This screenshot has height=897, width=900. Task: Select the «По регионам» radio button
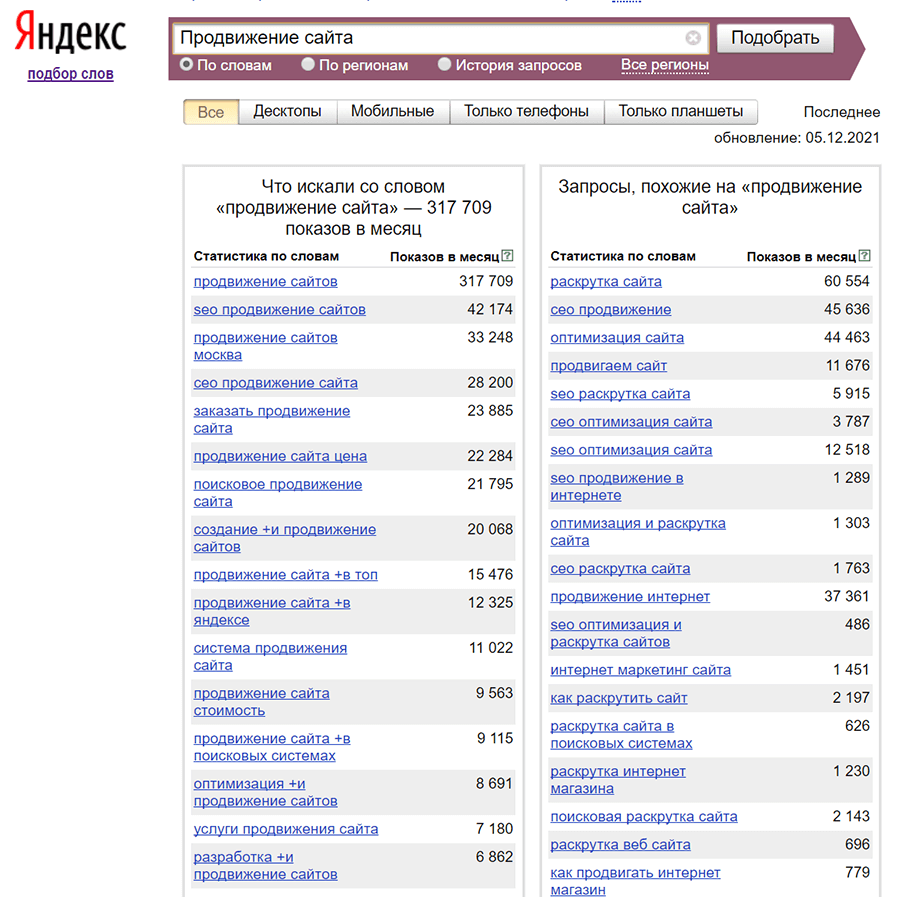308,64
